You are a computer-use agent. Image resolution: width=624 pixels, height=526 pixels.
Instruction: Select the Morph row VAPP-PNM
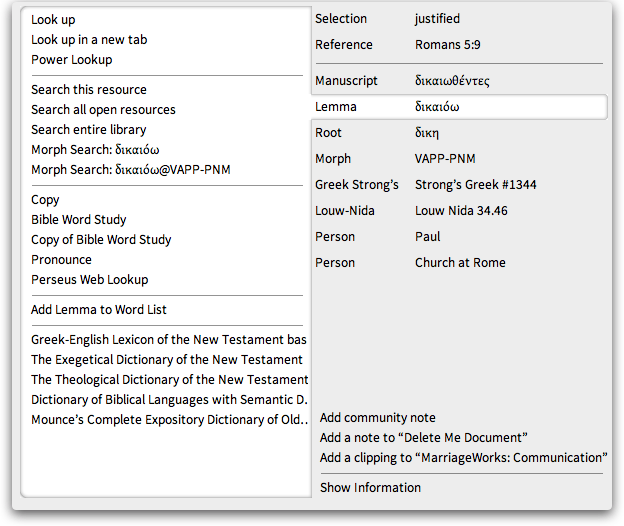(459, 159)
